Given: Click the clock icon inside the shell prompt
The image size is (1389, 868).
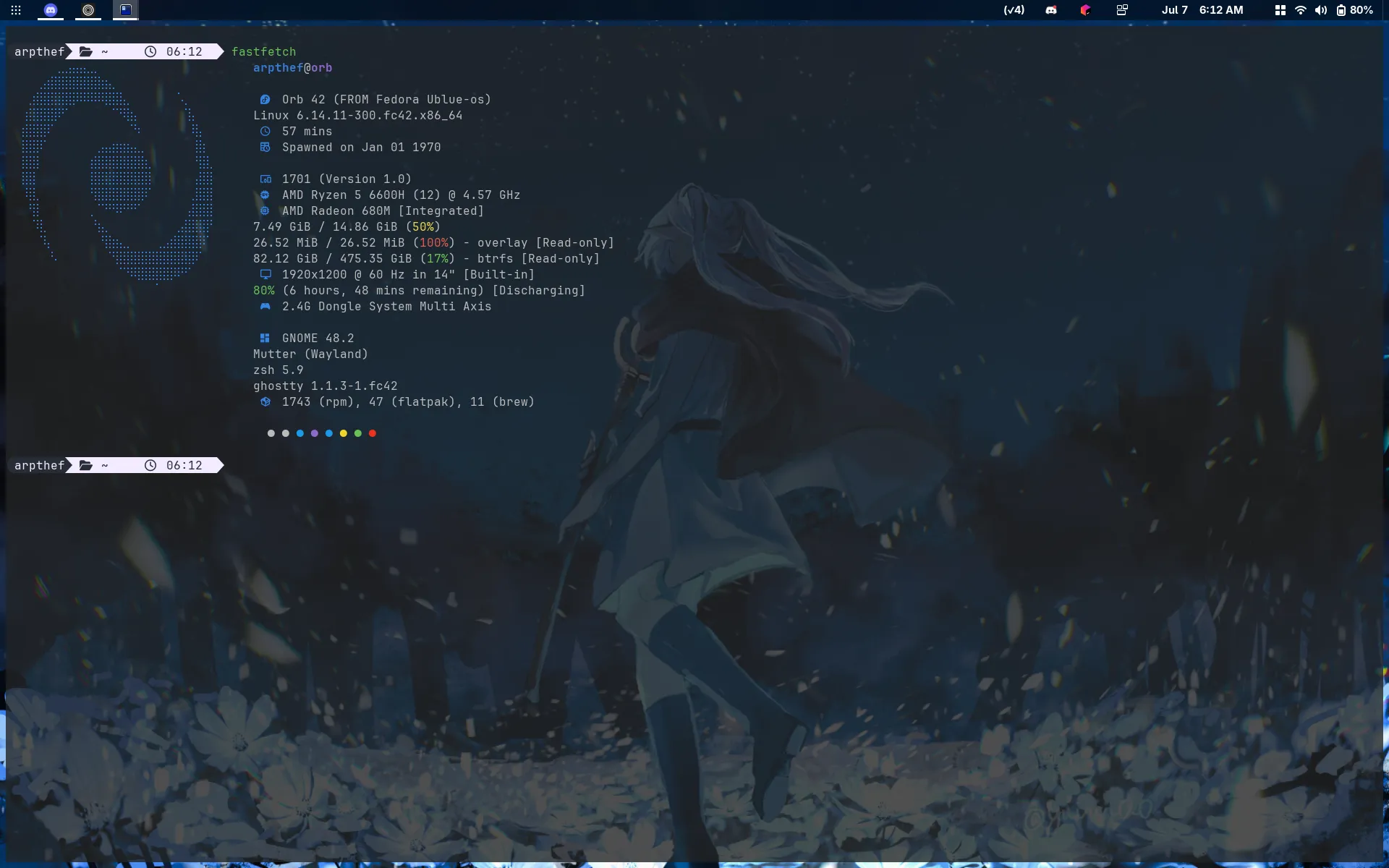Looking at the screenshot, I should [x=150, y=51].
